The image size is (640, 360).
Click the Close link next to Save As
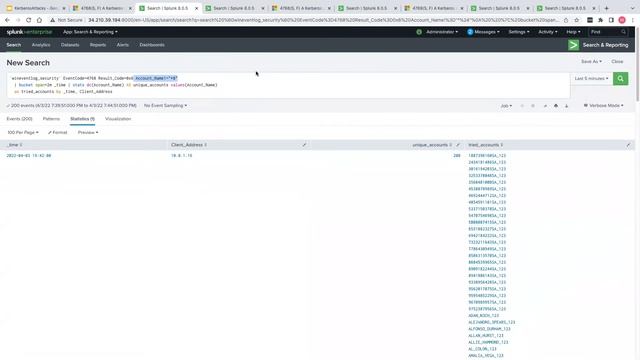click(x=617, y=62)
